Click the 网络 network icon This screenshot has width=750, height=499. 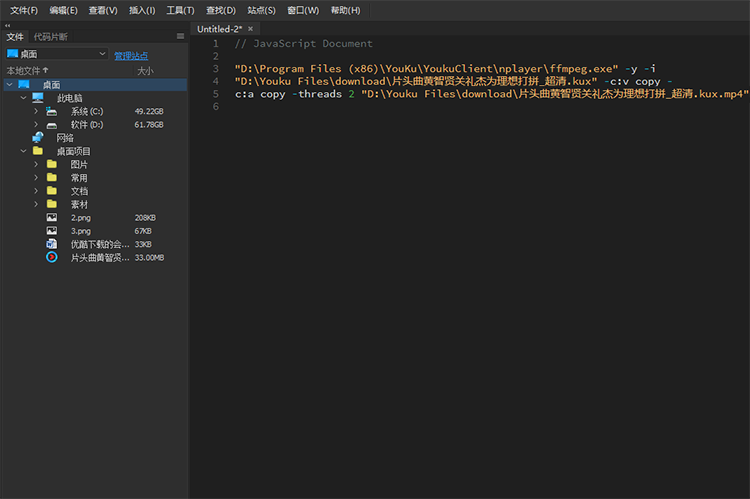38,138
